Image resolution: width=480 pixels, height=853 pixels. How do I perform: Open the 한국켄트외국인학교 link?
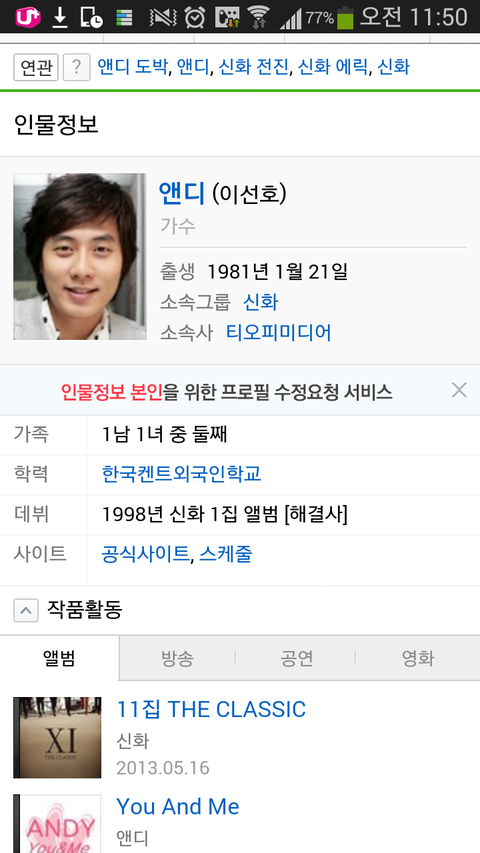click(182, 474)
